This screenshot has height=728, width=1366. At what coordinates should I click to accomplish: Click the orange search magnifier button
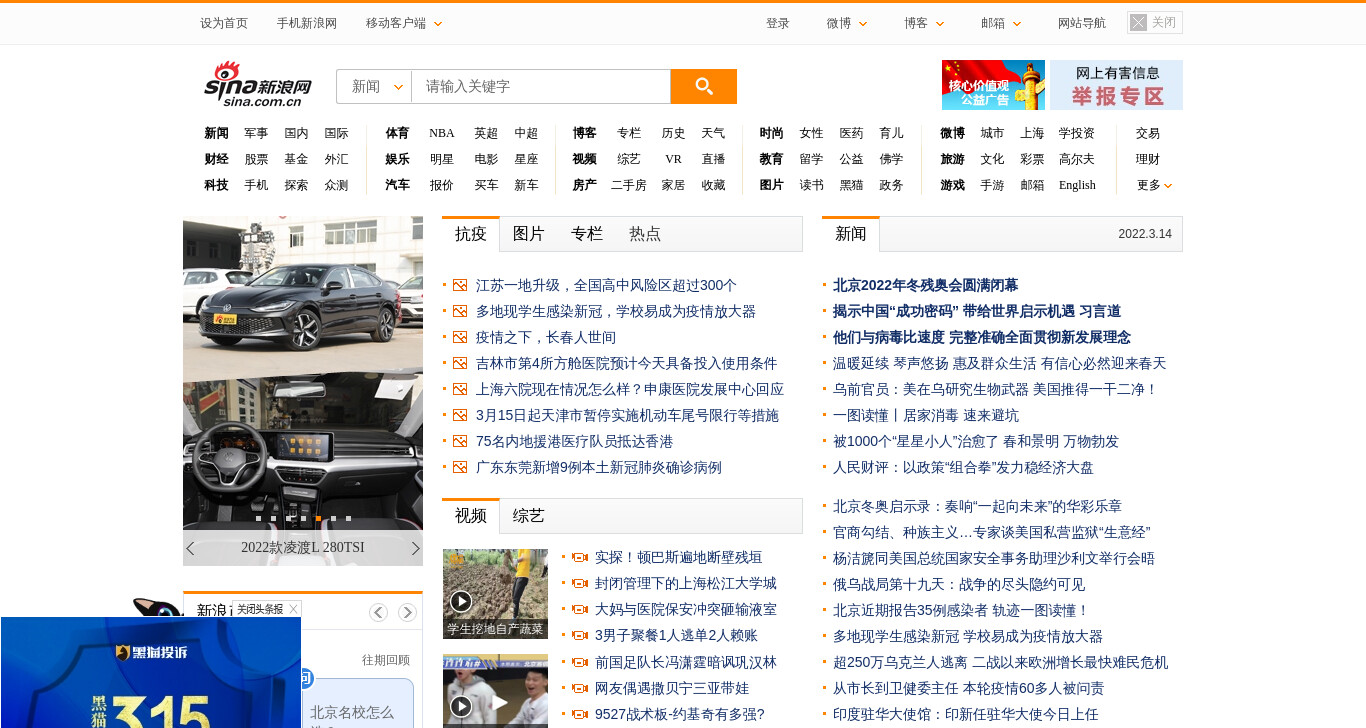(703, 86)
